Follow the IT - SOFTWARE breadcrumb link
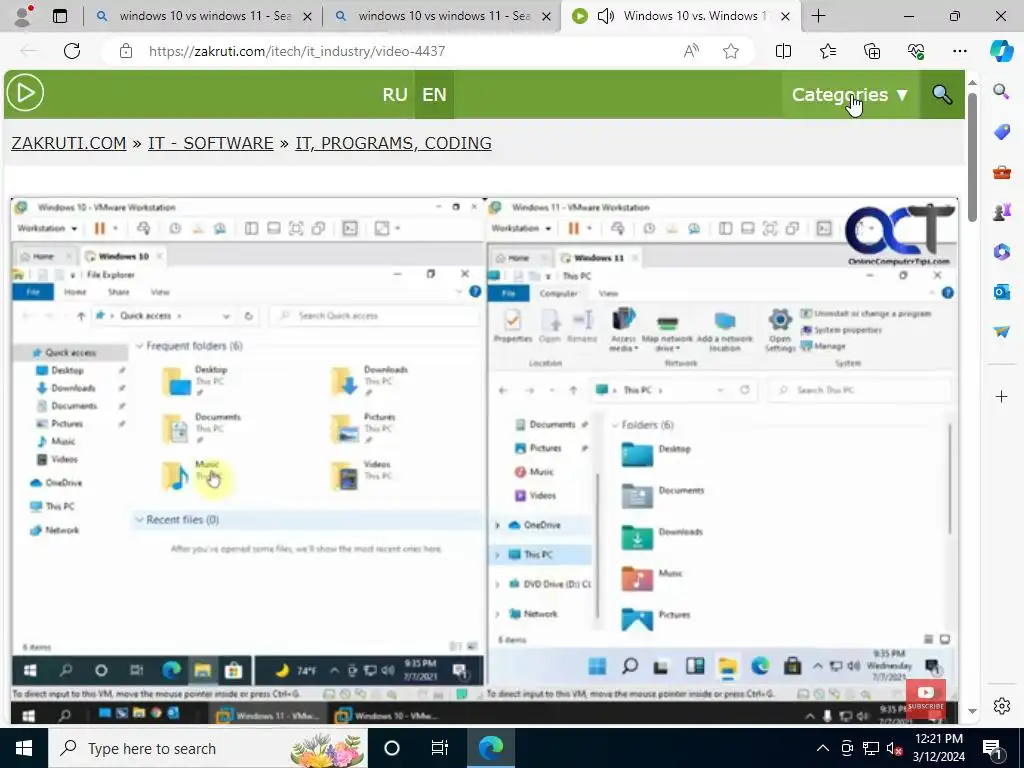Viewport: 1024px width, 768px height. tap(210, 143)
